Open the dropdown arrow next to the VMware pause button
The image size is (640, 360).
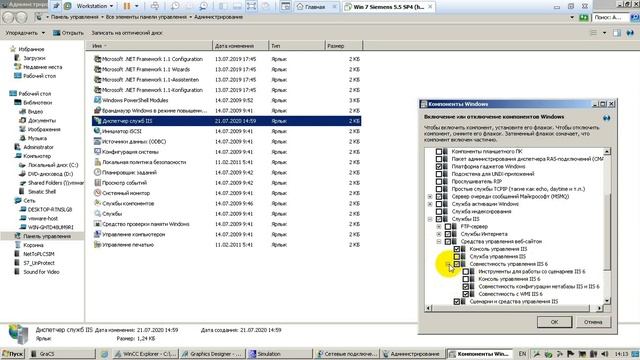136,6
